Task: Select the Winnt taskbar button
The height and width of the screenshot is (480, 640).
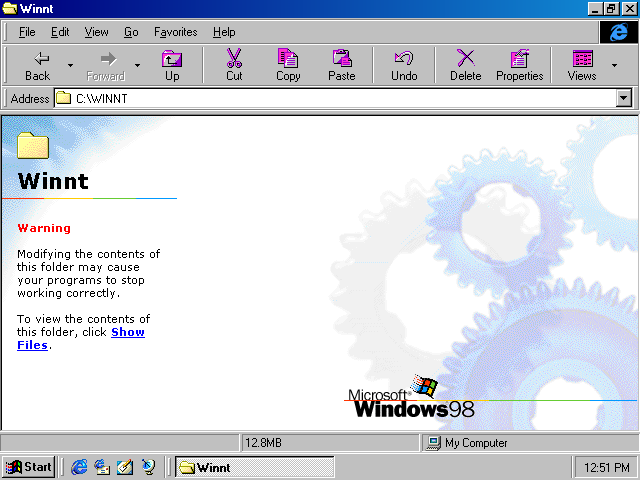Action: tap(255, 467)
